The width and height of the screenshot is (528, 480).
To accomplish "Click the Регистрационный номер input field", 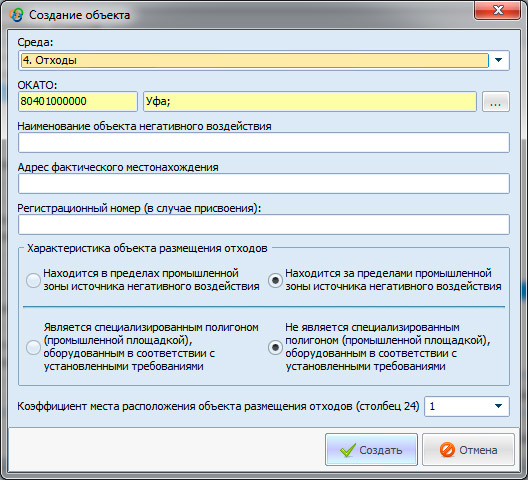I will 264,224.
